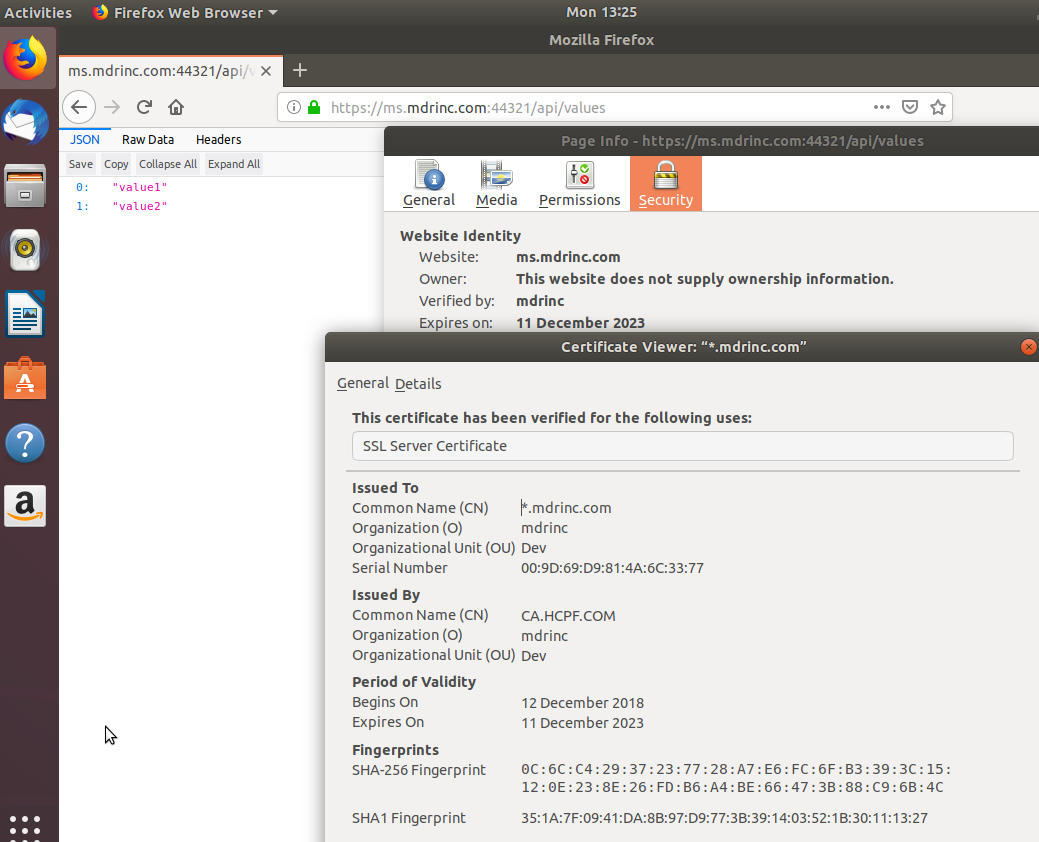View site connection security padlock
This screenshot has width=1039, height=842.
click(314, 107)
